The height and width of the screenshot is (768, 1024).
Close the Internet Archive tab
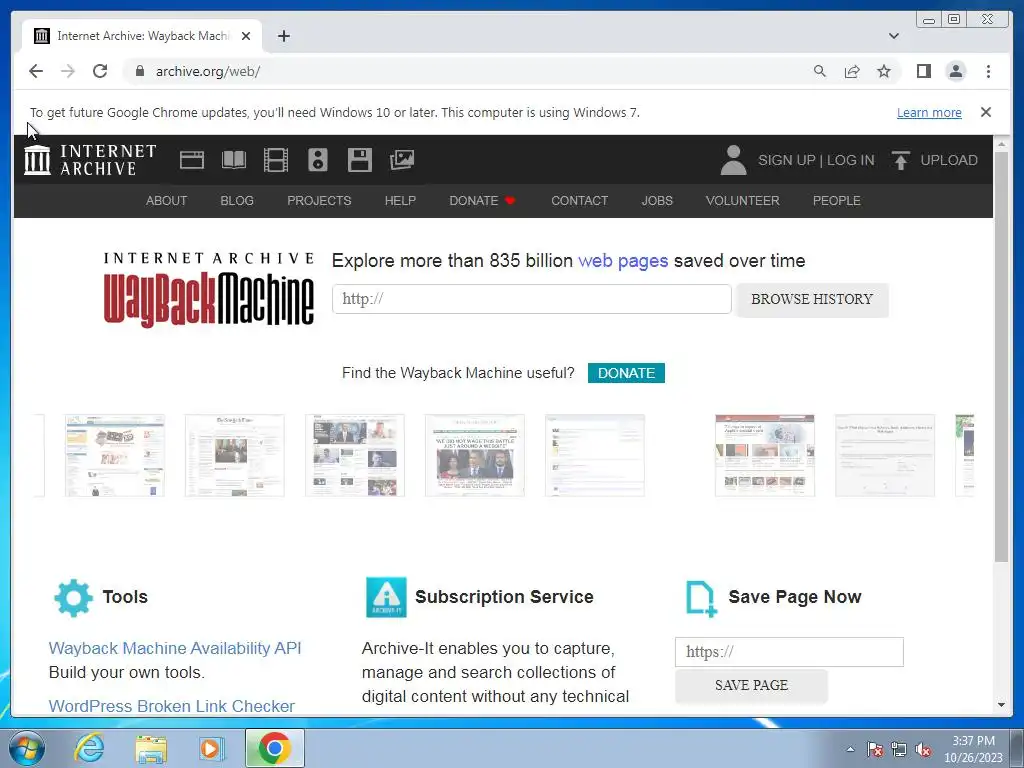click(x=246, y=36)
